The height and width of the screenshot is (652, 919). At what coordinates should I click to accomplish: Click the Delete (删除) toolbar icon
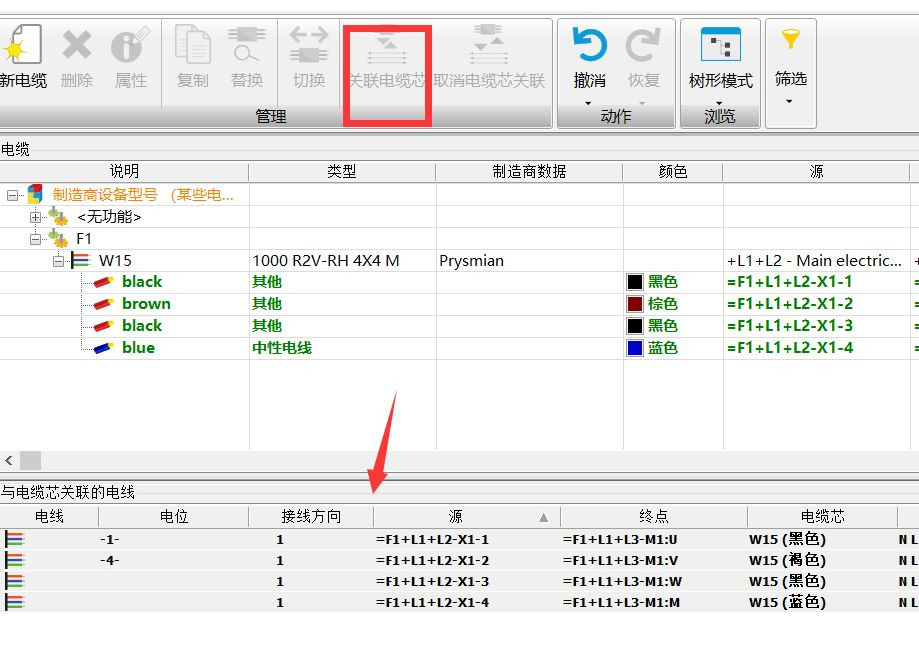pyautogui.click(x=77, y=47)
